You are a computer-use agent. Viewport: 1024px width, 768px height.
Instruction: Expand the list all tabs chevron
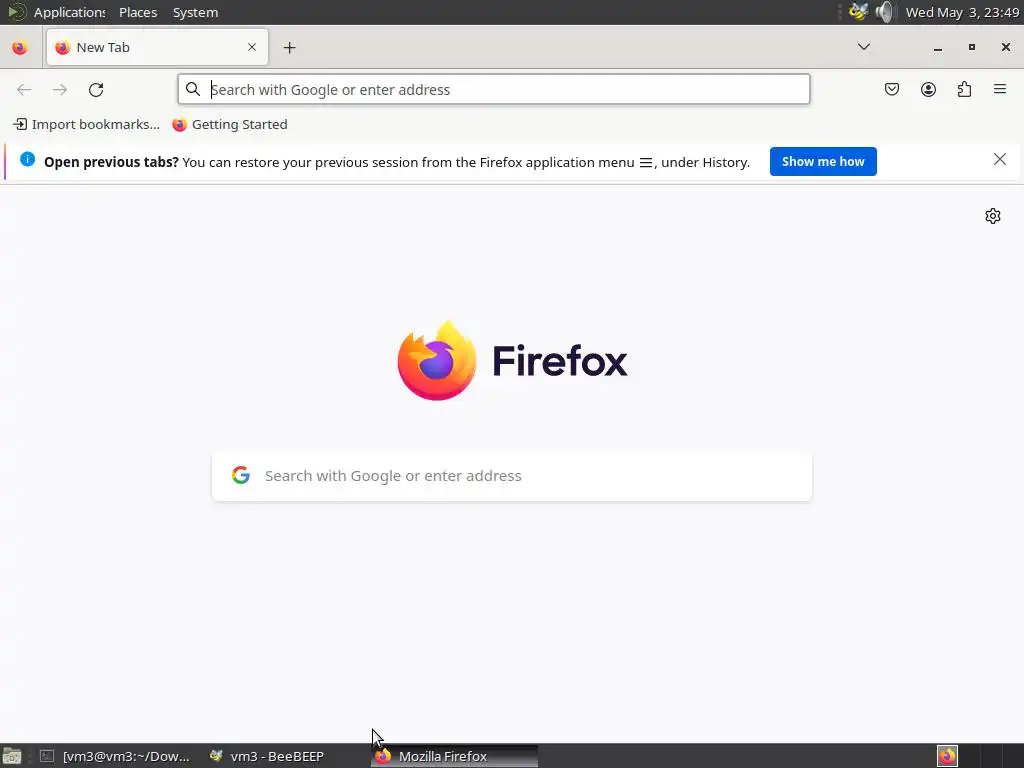[863, 47]
